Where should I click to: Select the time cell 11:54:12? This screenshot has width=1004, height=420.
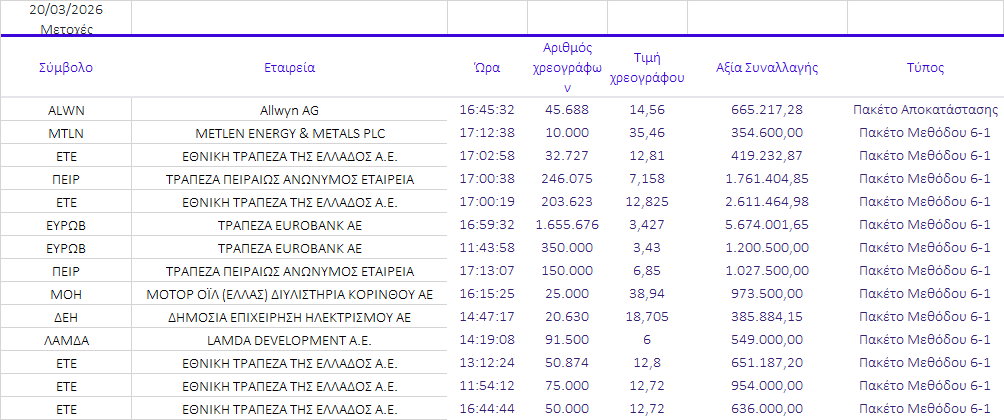[487, 386]
